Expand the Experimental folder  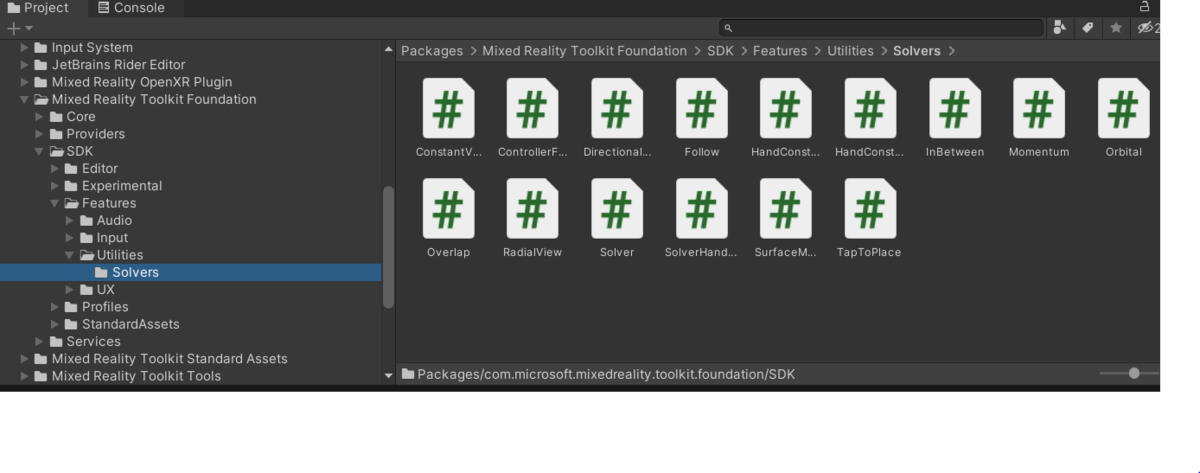[55, 186]
